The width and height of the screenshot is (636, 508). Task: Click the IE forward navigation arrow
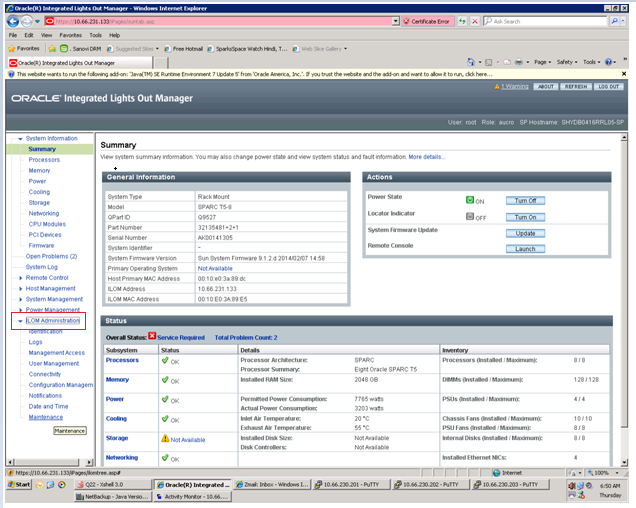click(x=26, y=22)
